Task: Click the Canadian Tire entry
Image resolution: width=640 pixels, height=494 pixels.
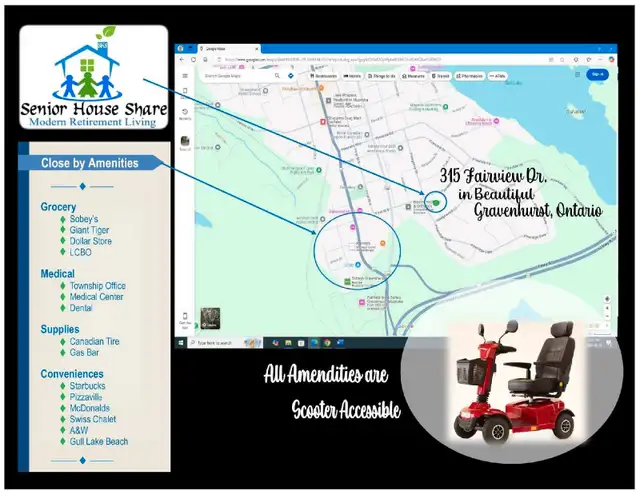Action: click(94, 341)
